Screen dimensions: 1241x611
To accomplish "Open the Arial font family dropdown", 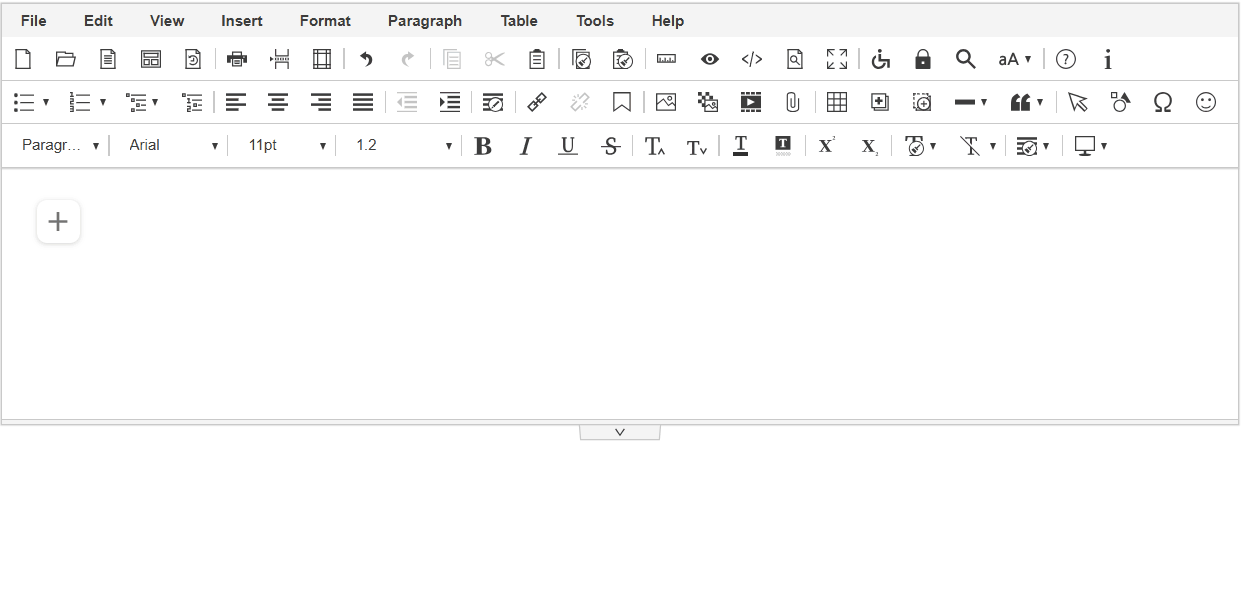I will [173, 146].
